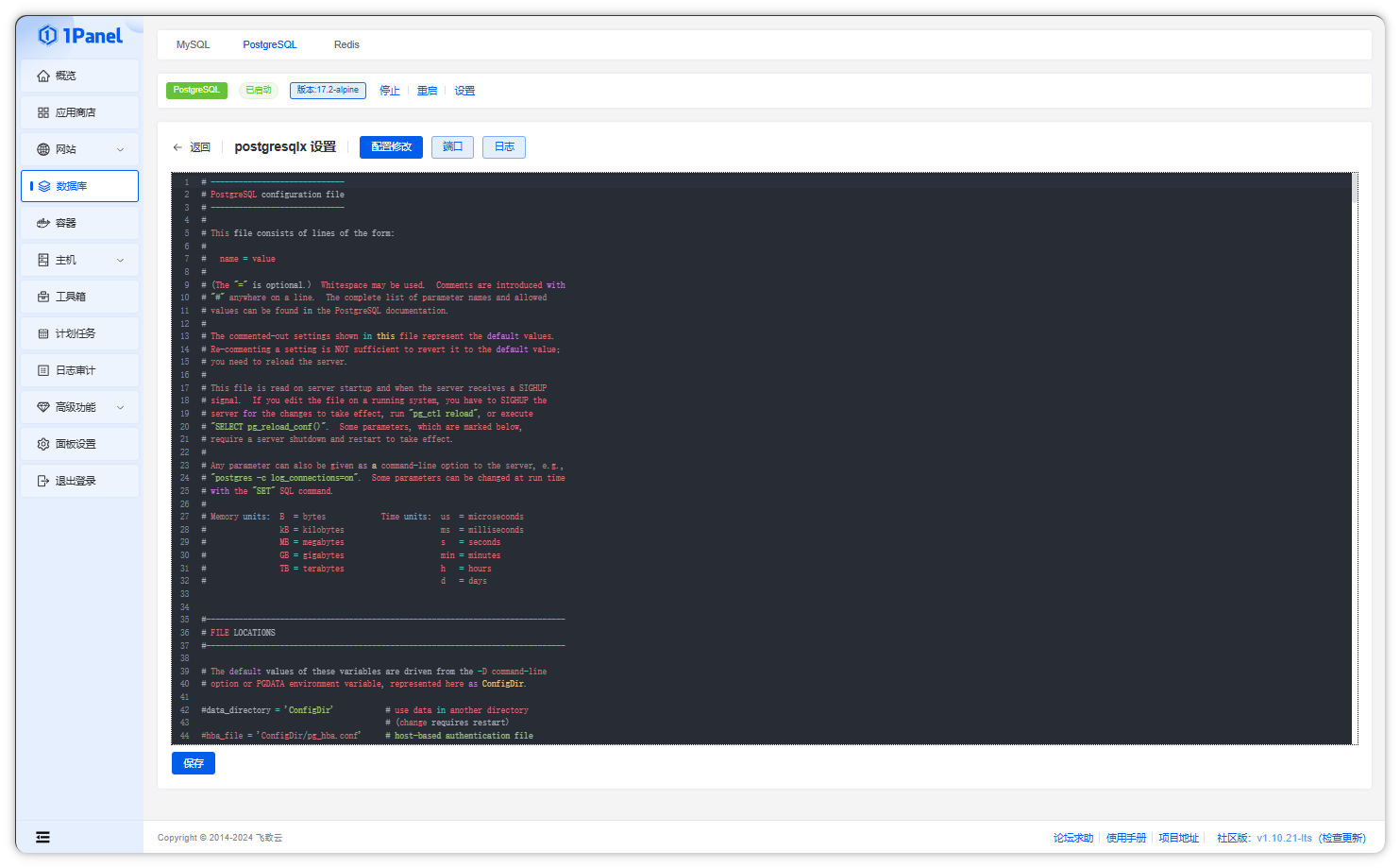
Task: Click the #hba_file config line
Action: click(281, 736)
